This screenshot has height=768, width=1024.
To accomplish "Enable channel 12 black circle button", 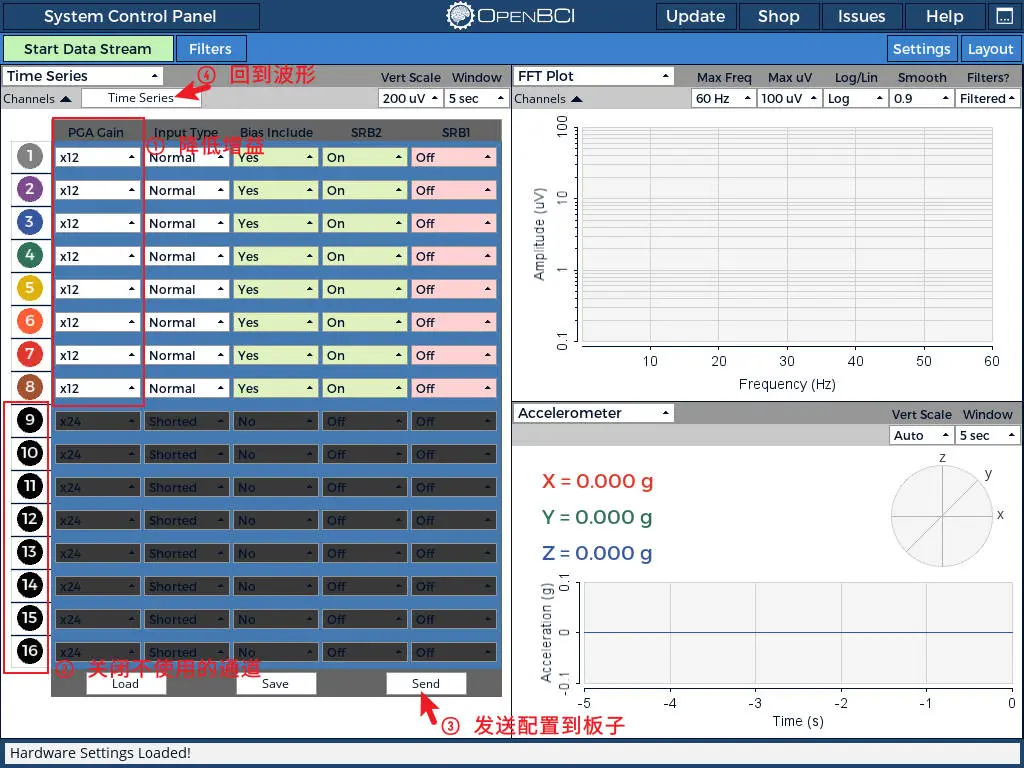I will coord(29,519).
